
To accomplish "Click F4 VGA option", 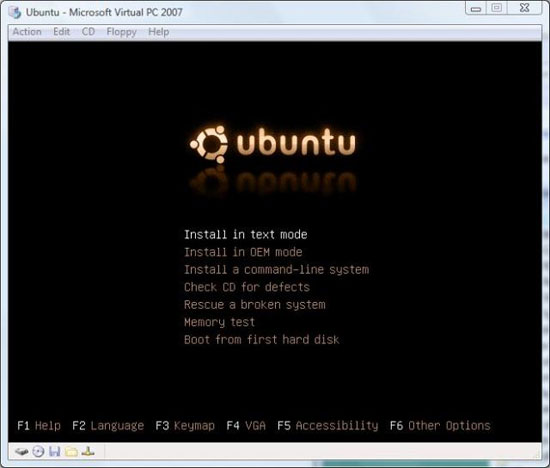I will pyautogui.click(x=246, y=426).
